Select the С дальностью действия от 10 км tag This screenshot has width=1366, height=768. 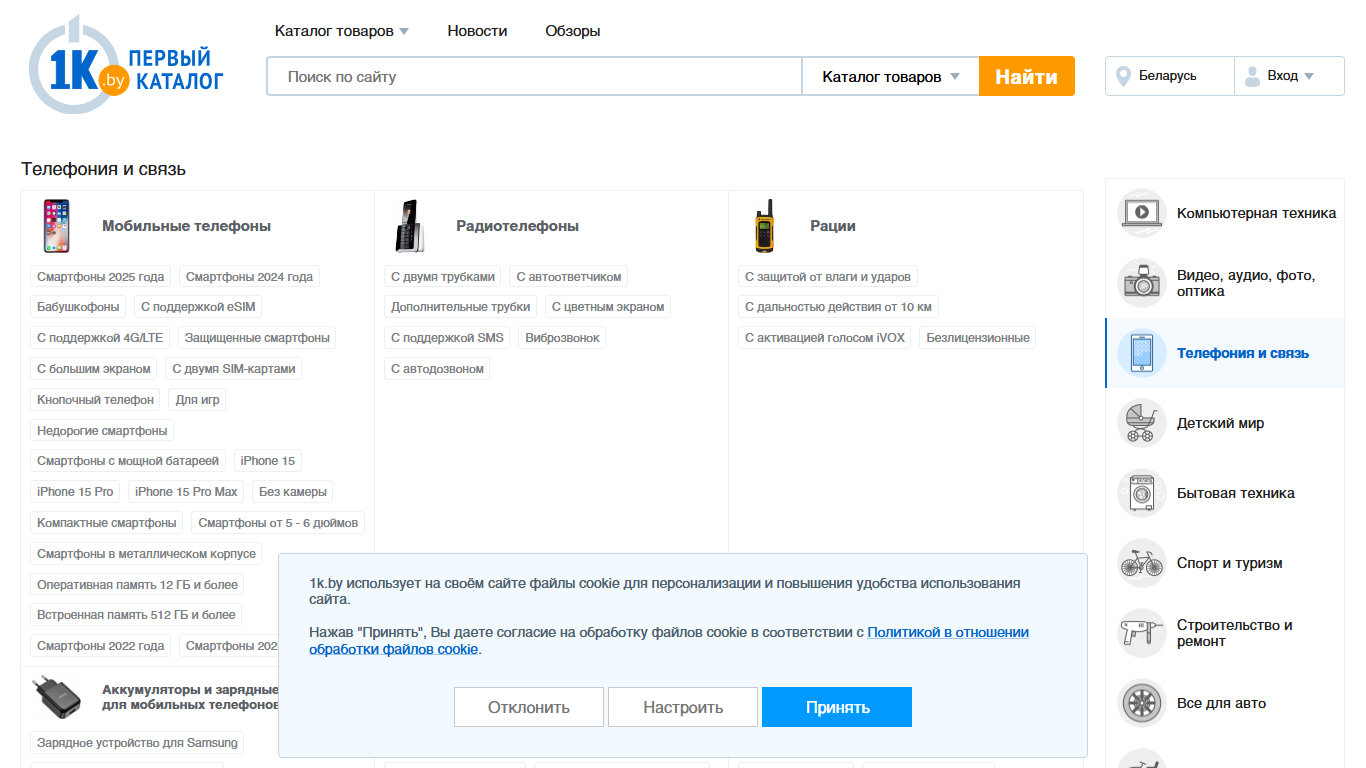point(838,307)
